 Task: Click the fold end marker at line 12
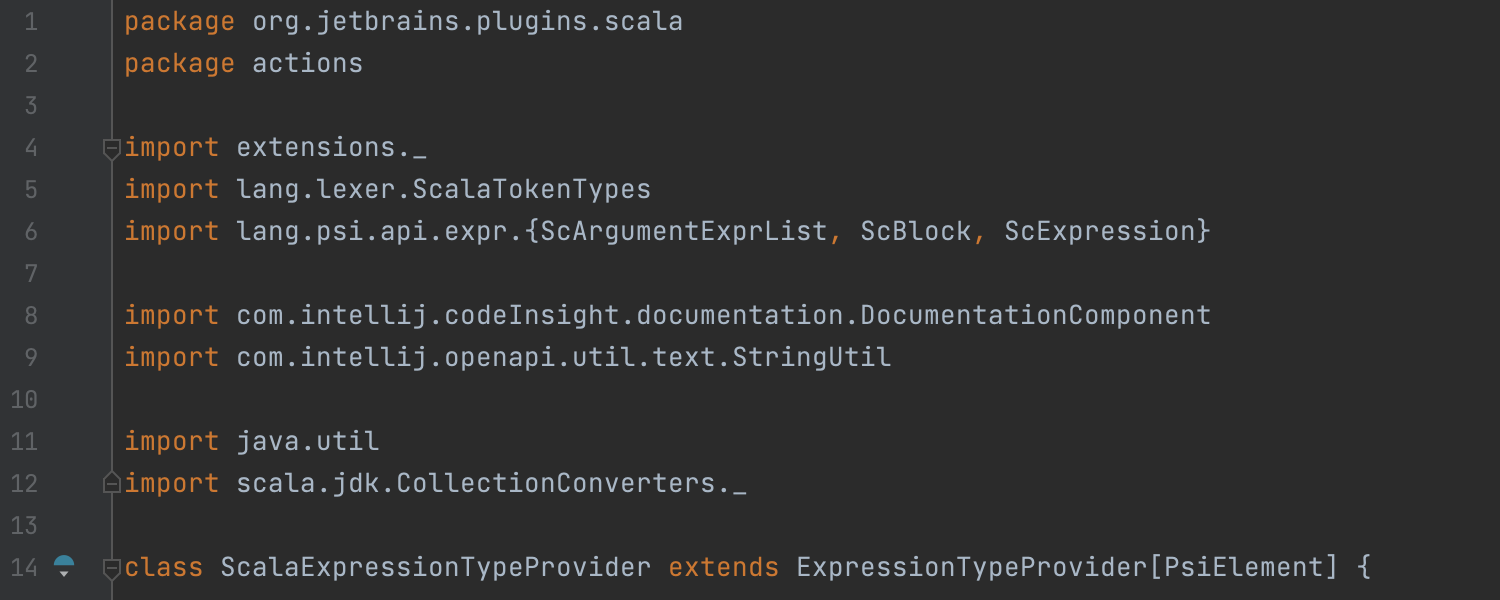(x=112, y=483)
